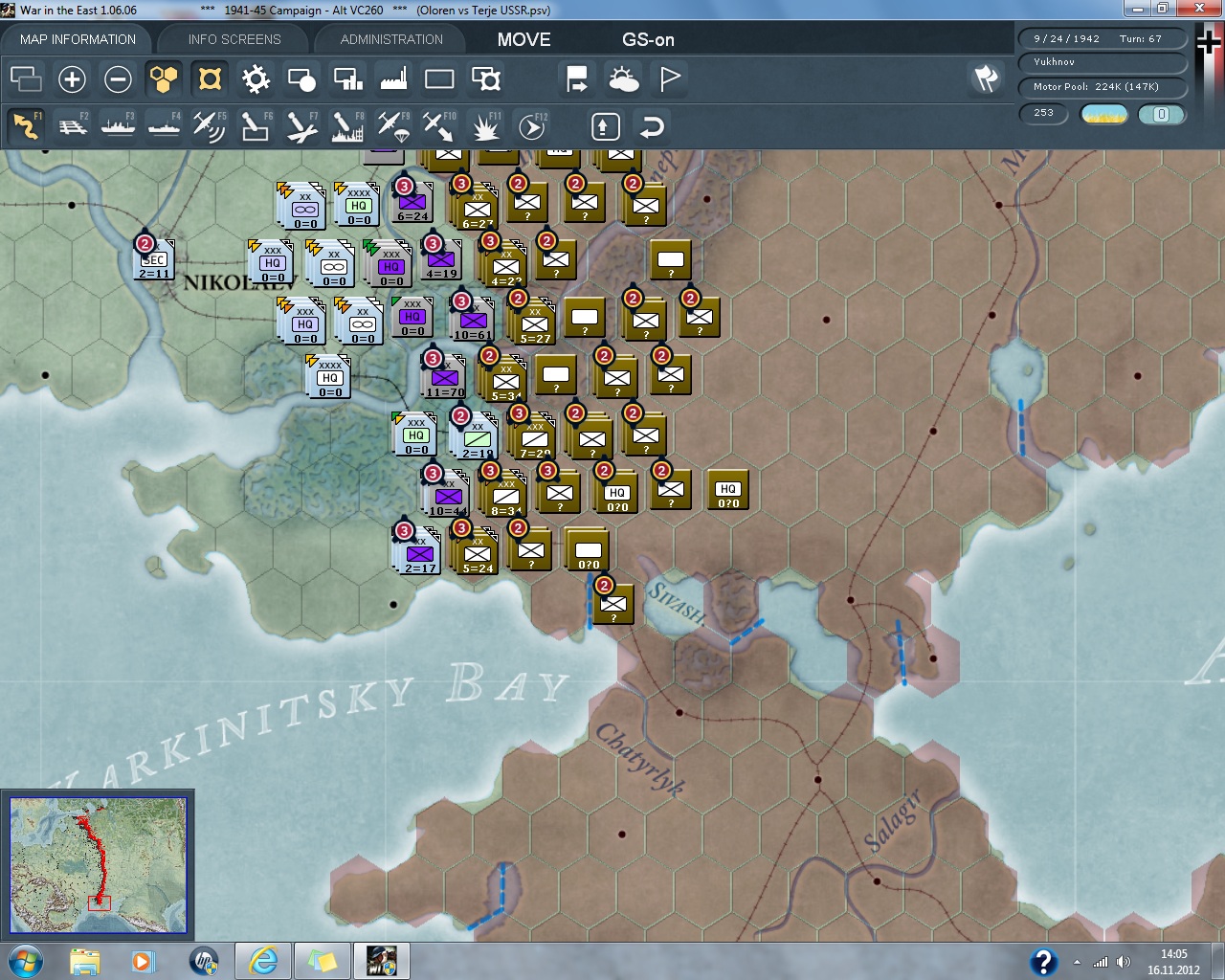This screenshot has height=980, width=1225.
Task: Select the purple unit labeled 11=70
Action: 444,376
